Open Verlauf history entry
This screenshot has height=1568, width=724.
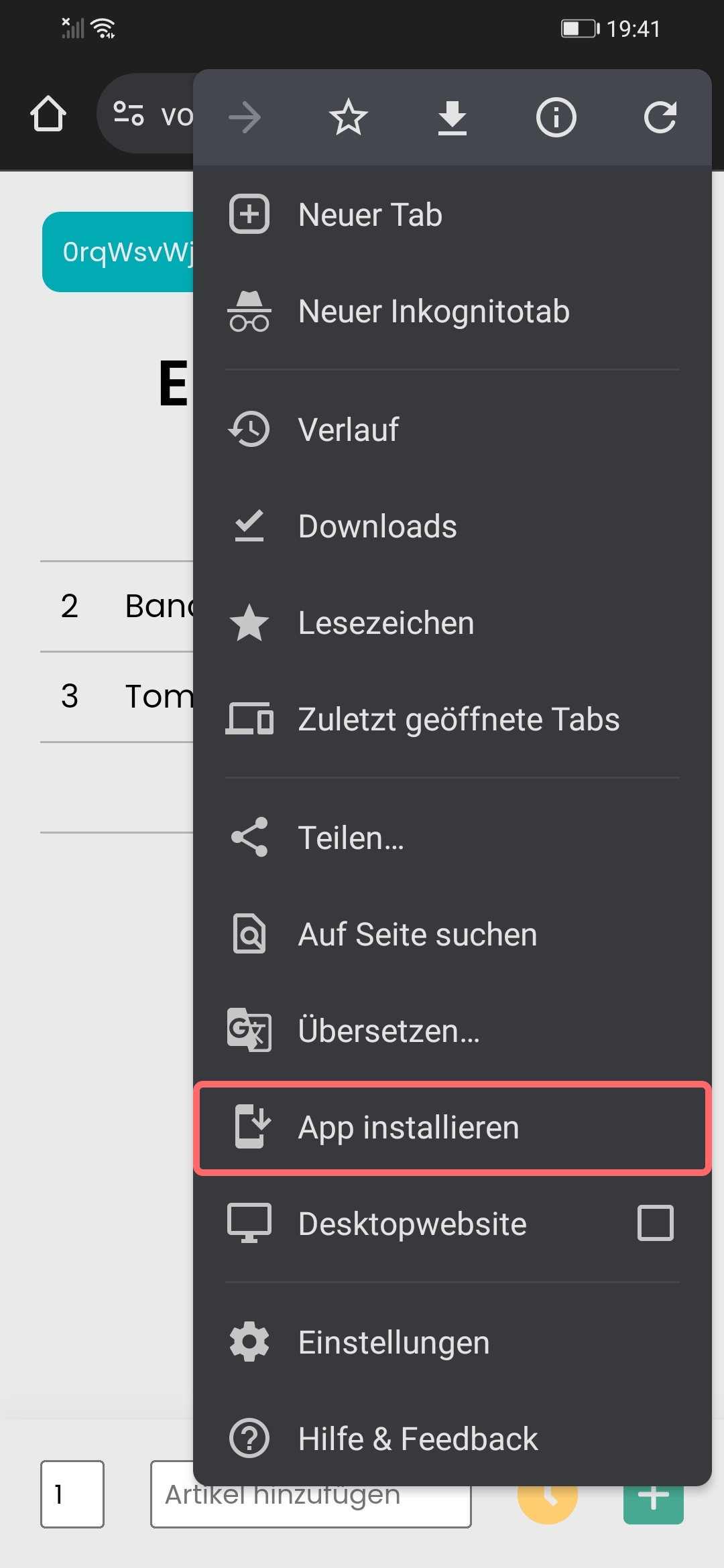coord(452,430)
